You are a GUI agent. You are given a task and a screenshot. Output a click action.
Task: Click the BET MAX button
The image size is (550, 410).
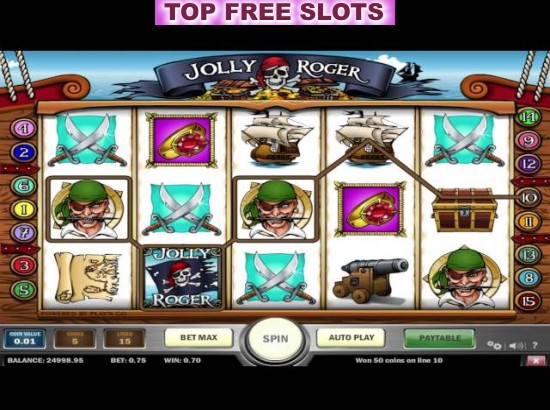tap(199, 338)
